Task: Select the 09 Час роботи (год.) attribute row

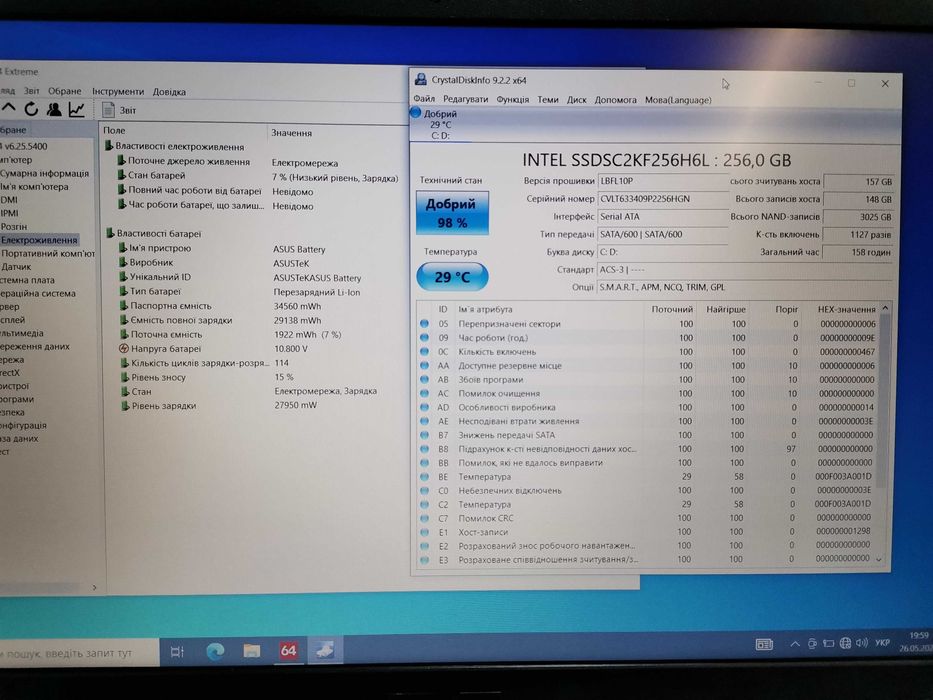Action: pyautogui.click(x=649, y=338)
